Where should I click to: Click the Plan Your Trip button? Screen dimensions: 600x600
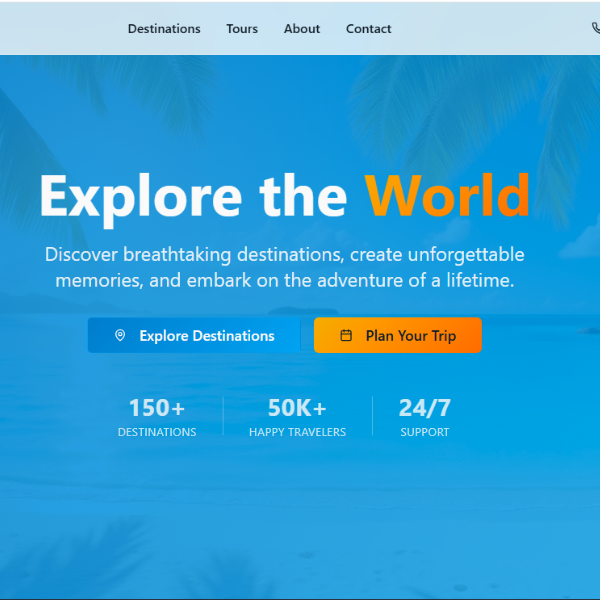click(x=398, y=335)
